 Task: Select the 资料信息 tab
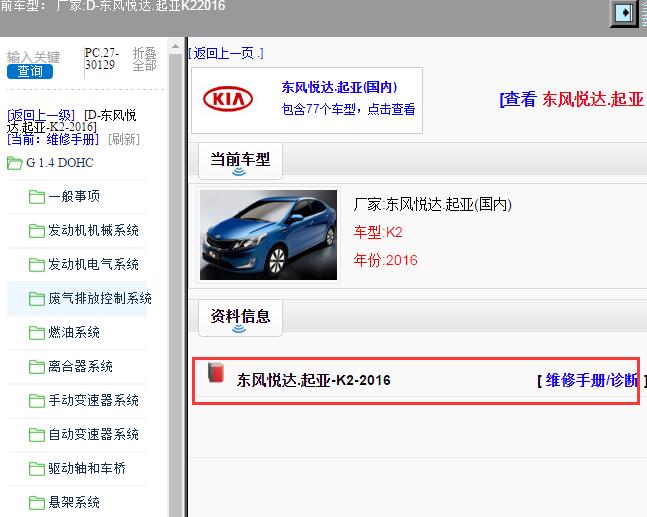pyautogui.click(x=240, y=318)
